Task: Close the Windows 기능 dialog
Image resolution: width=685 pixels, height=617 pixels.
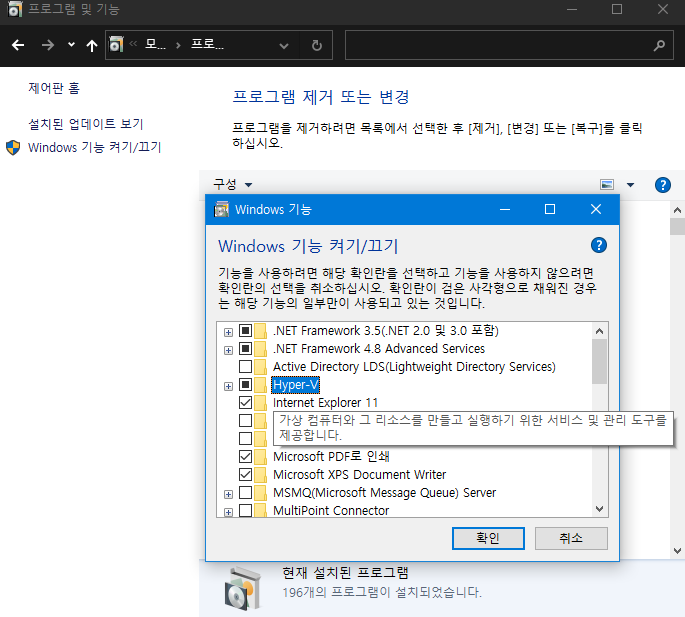Action: tap(596, 209)
